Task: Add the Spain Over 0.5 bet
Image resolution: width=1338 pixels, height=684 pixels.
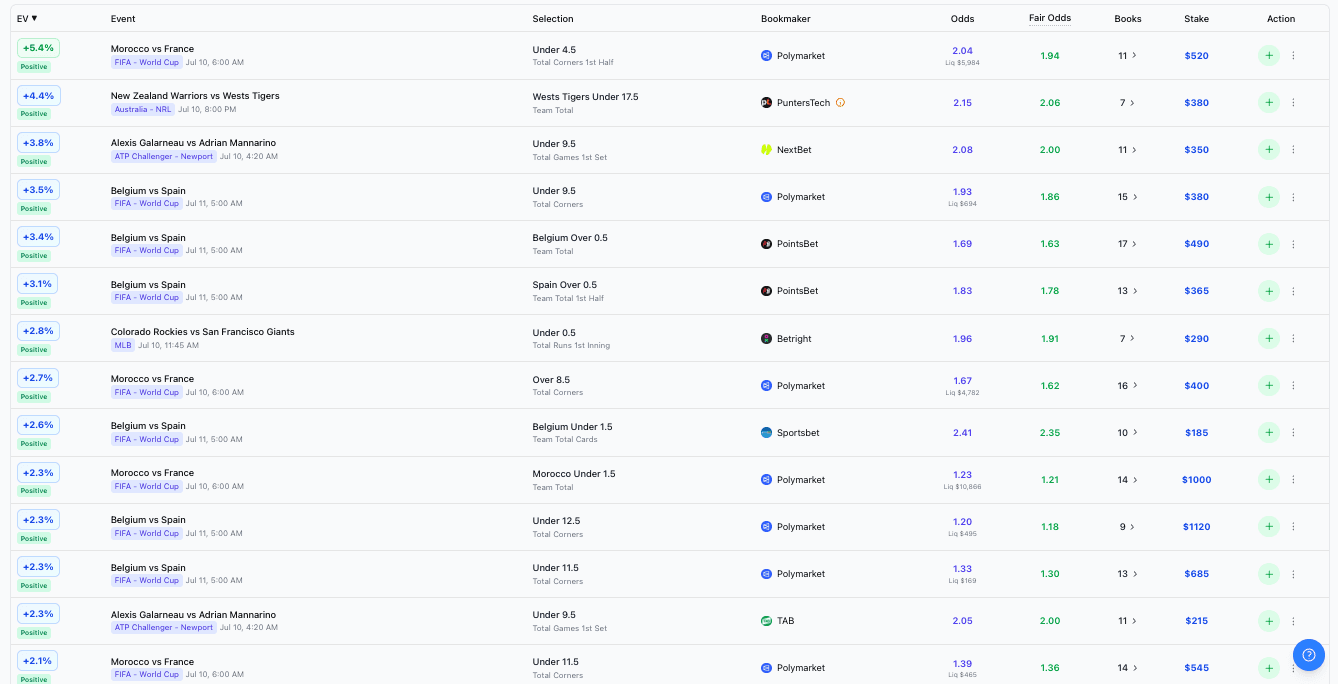Action: point(1269,291)
